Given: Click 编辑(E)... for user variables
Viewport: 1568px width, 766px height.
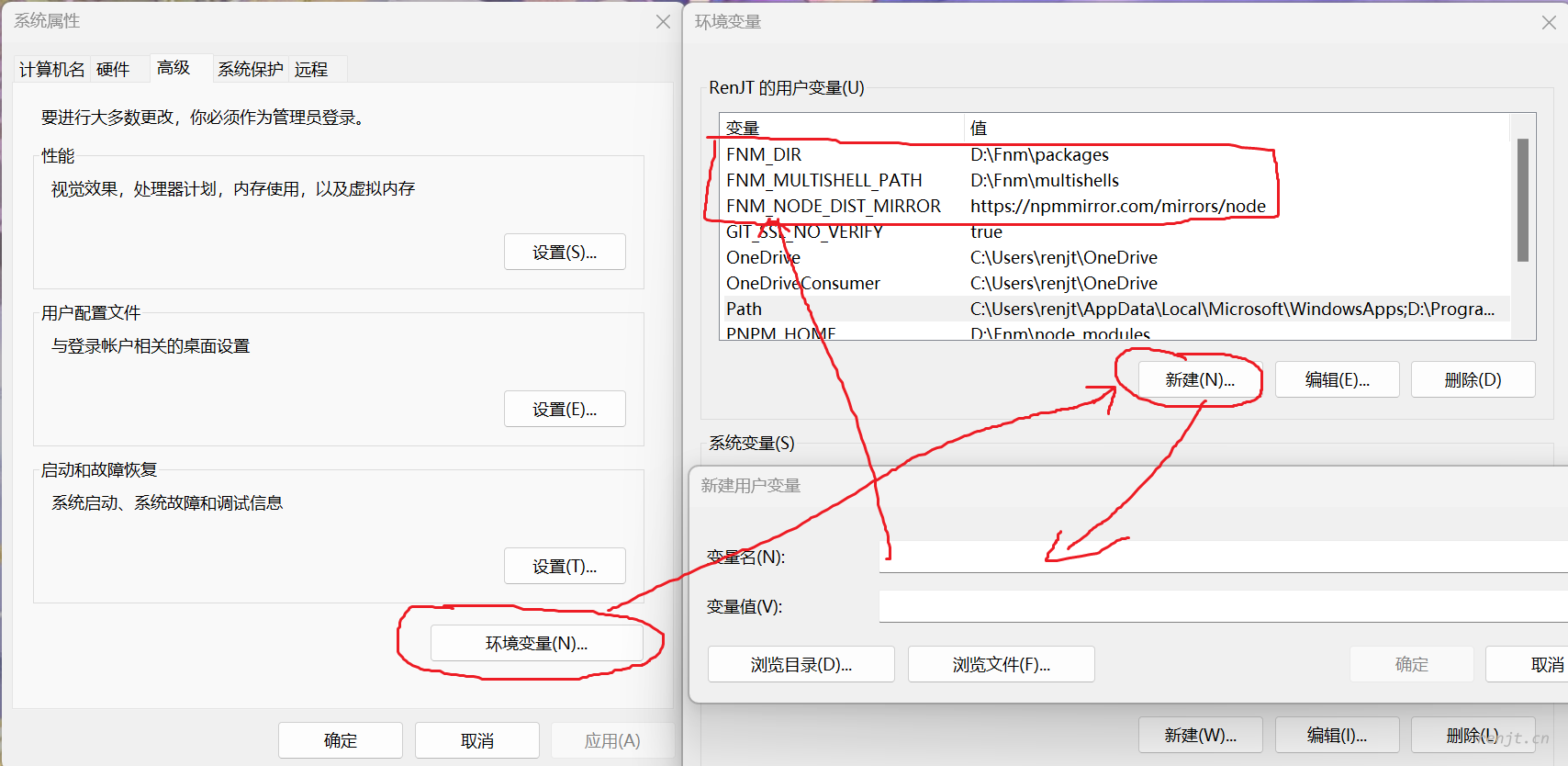Looking at the screenshot, I should tap(1338, 379).
